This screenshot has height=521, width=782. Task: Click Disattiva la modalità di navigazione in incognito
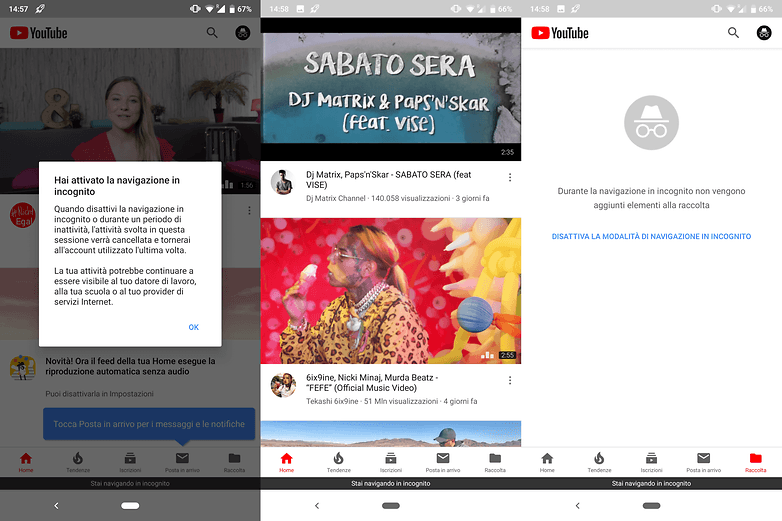tap(651, 236)
